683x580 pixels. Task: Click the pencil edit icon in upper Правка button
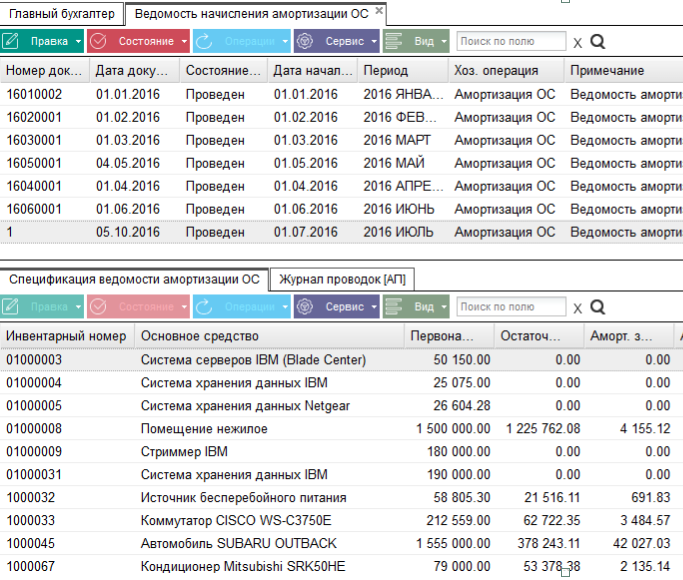(10, 41)
